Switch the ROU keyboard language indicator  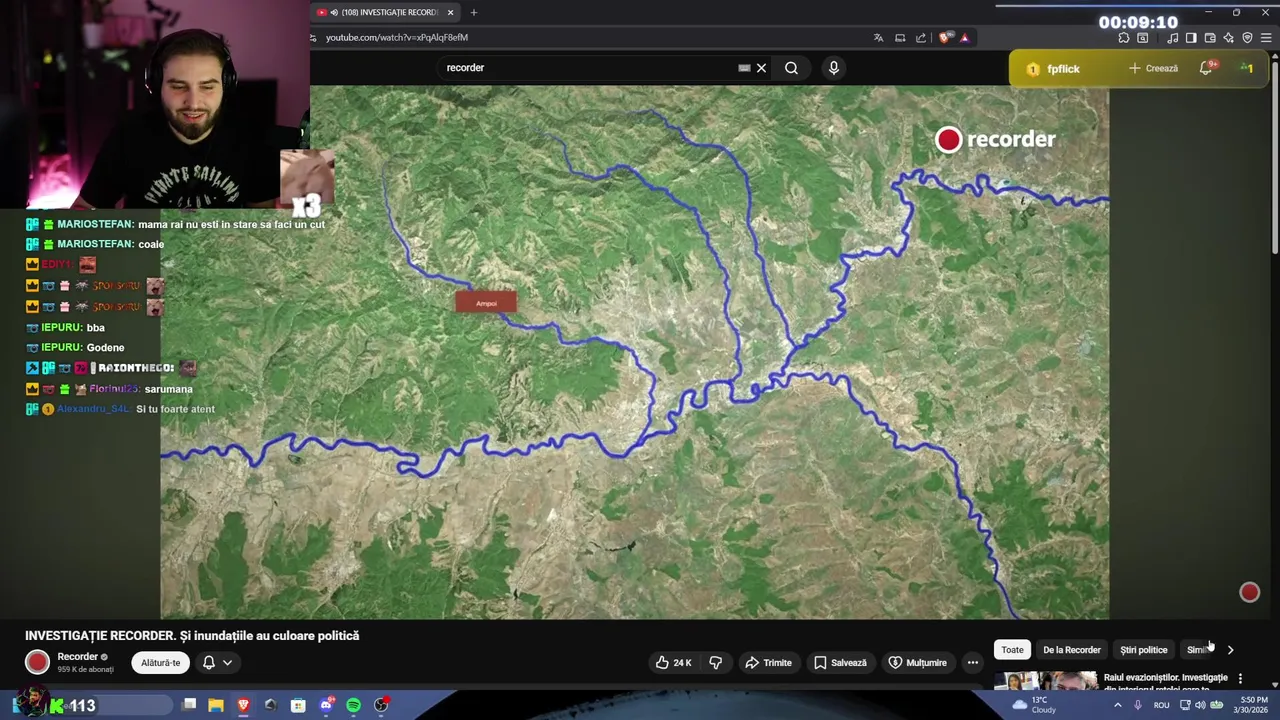(1161, 705)
